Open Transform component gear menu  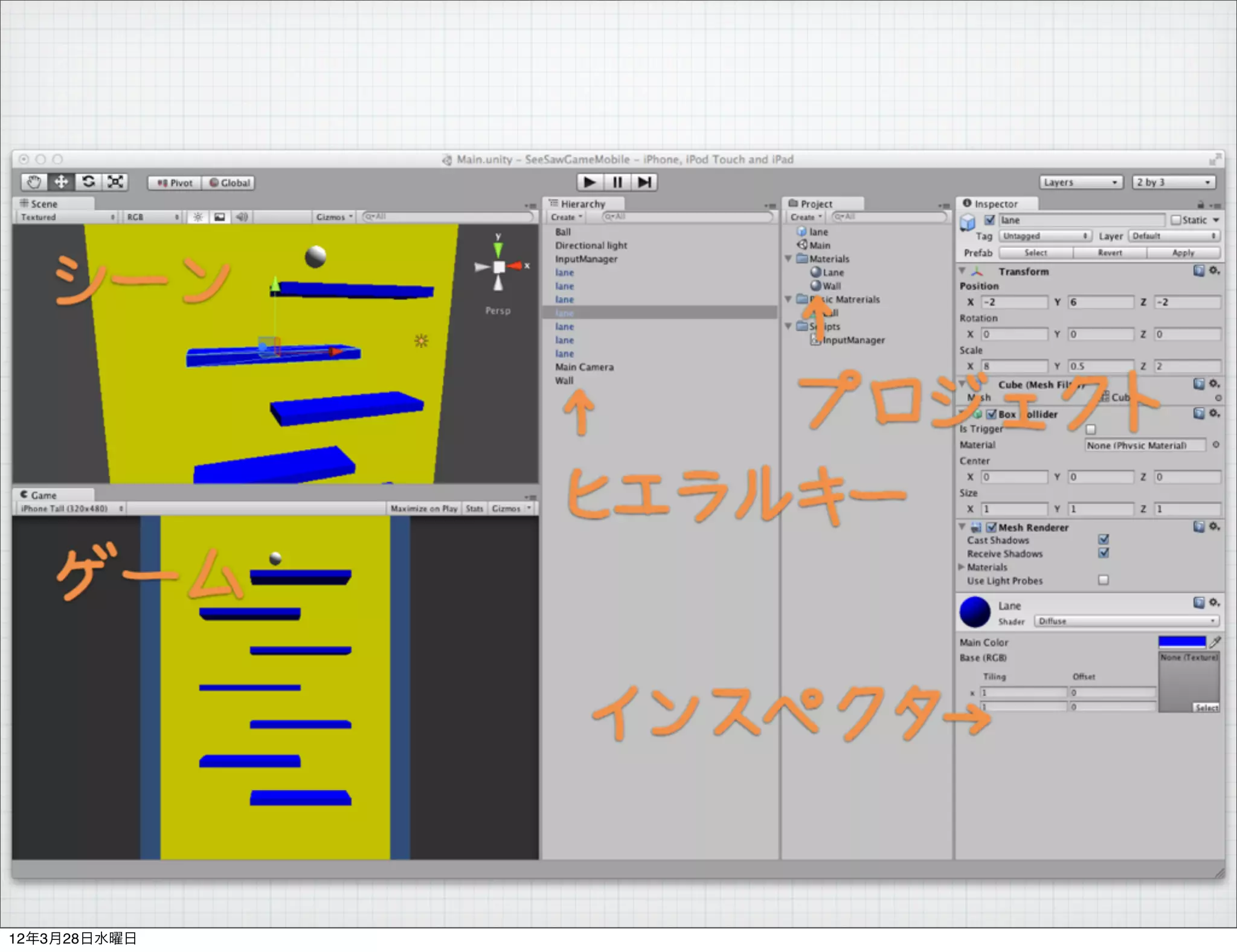point(1214,271)
